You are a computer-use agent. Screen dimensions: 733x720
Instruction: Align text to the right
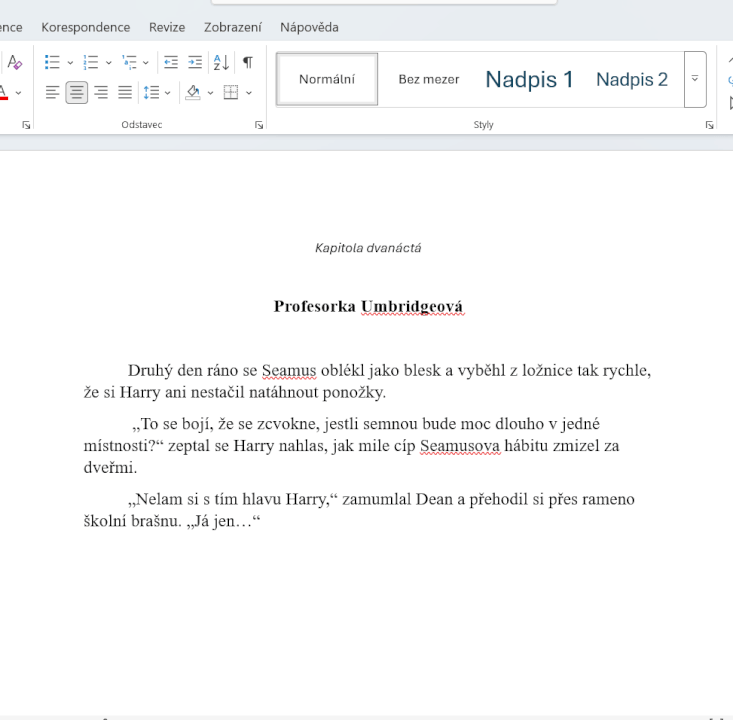[x=101, y=92]
